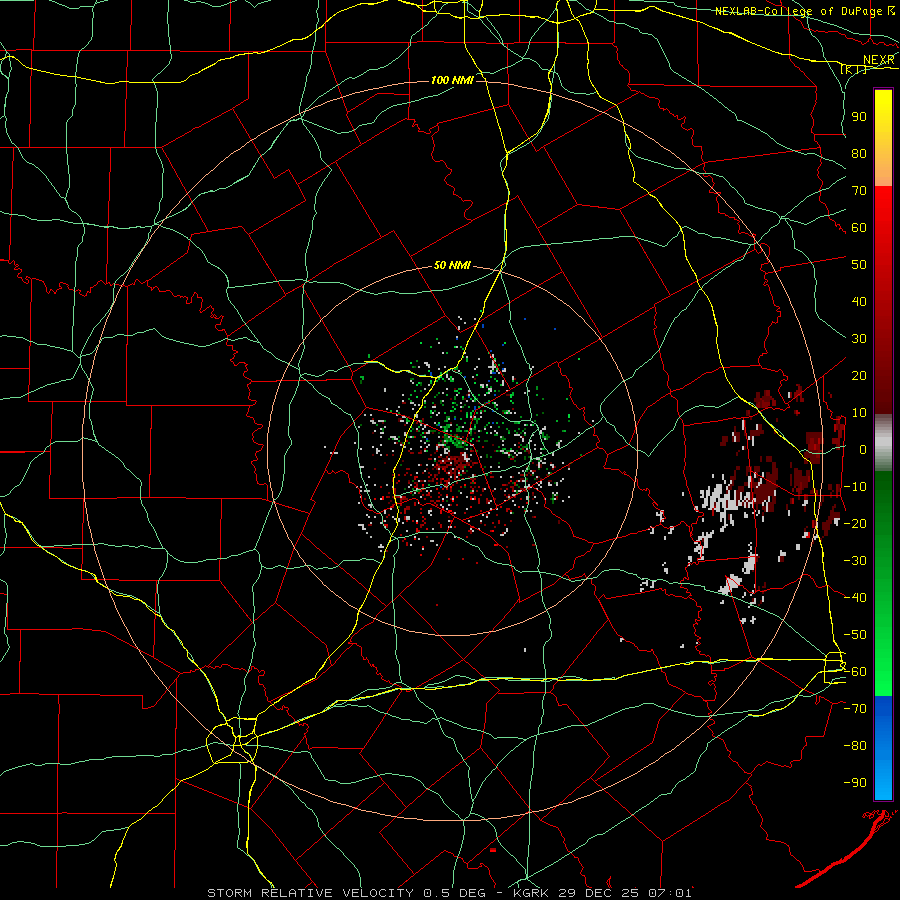Click the positive 70 scale label
The image size is (900, 900).
859,191
